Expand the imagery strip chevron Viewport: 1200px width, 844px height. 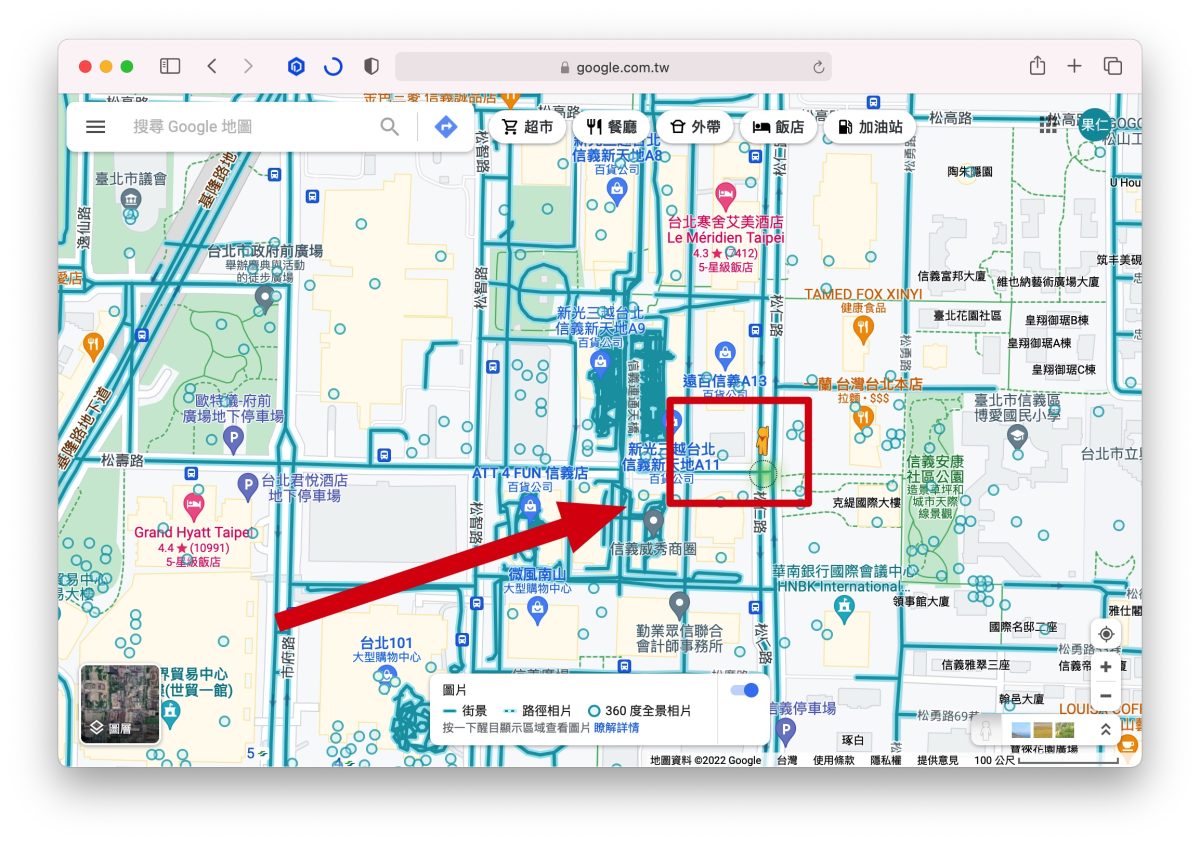point(1105,730)
